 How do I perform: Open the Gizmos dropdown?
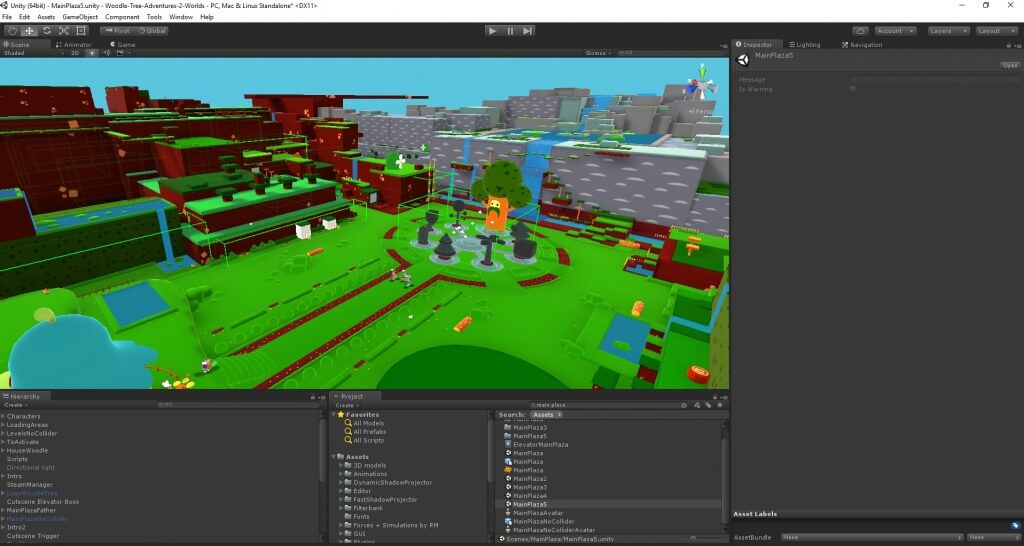point(598,53)
